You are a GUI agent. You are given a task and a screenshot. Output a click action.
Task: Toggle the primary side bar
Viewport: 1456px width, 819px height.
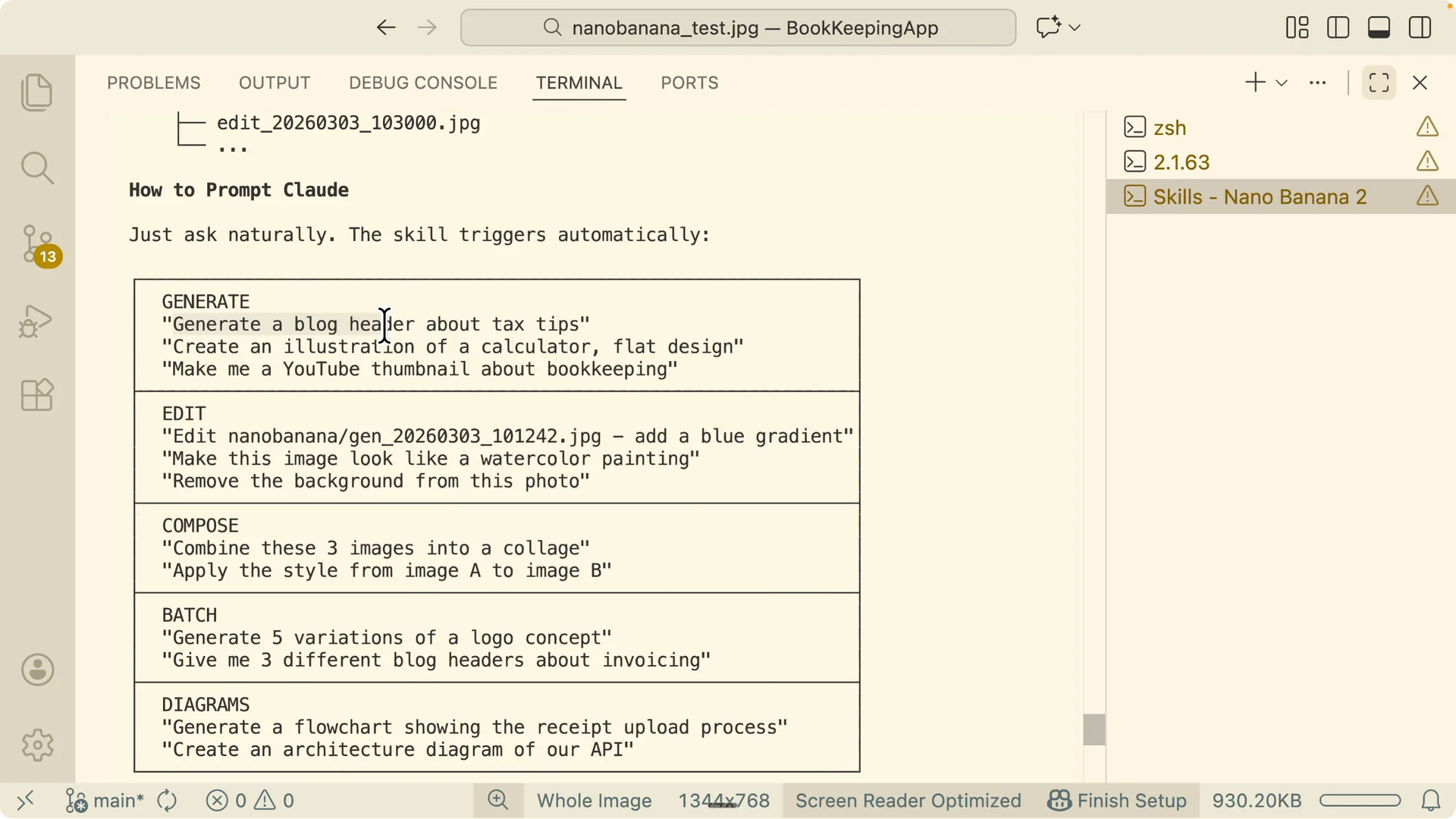coord(1338,28)
